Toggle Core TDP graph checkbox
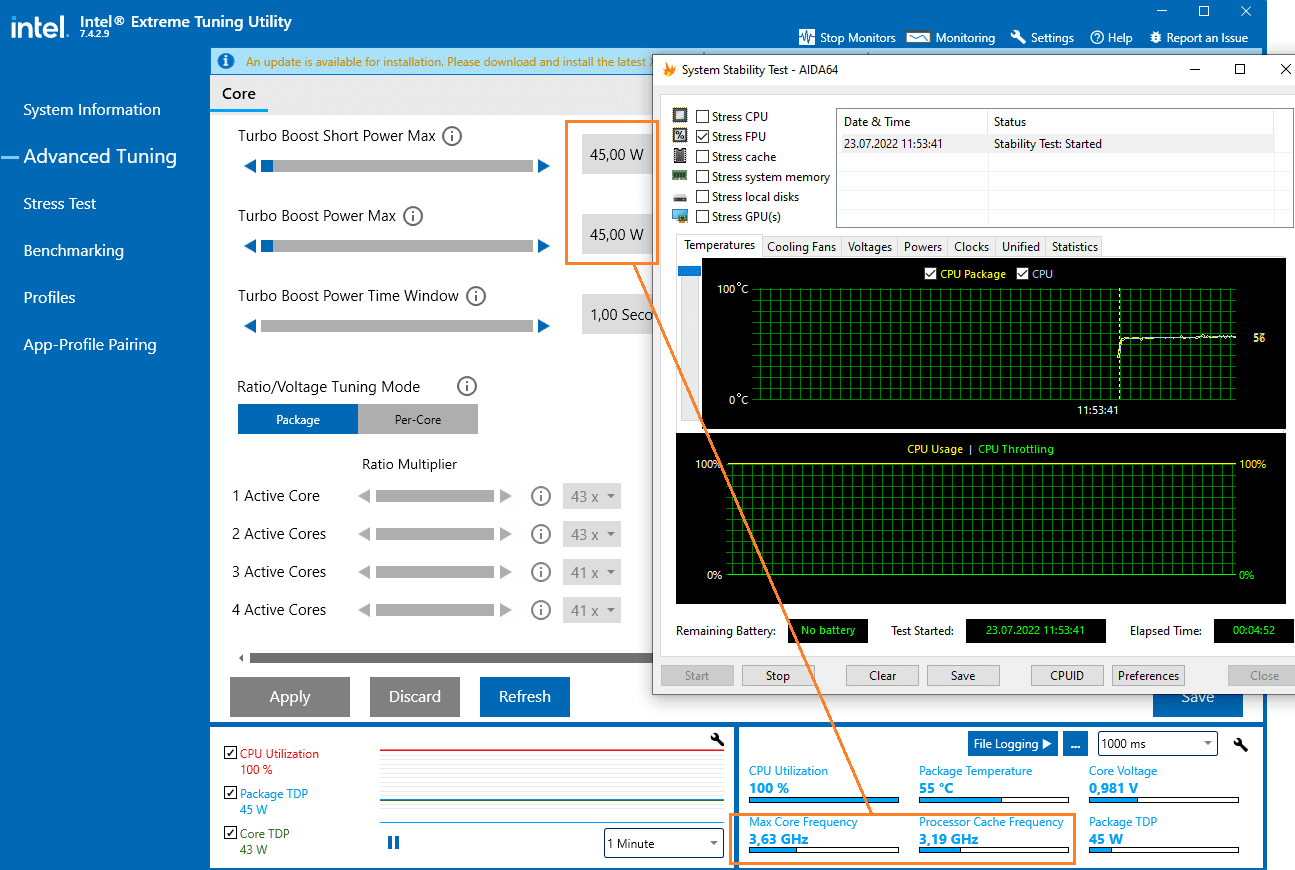 (x=231, y=833)
